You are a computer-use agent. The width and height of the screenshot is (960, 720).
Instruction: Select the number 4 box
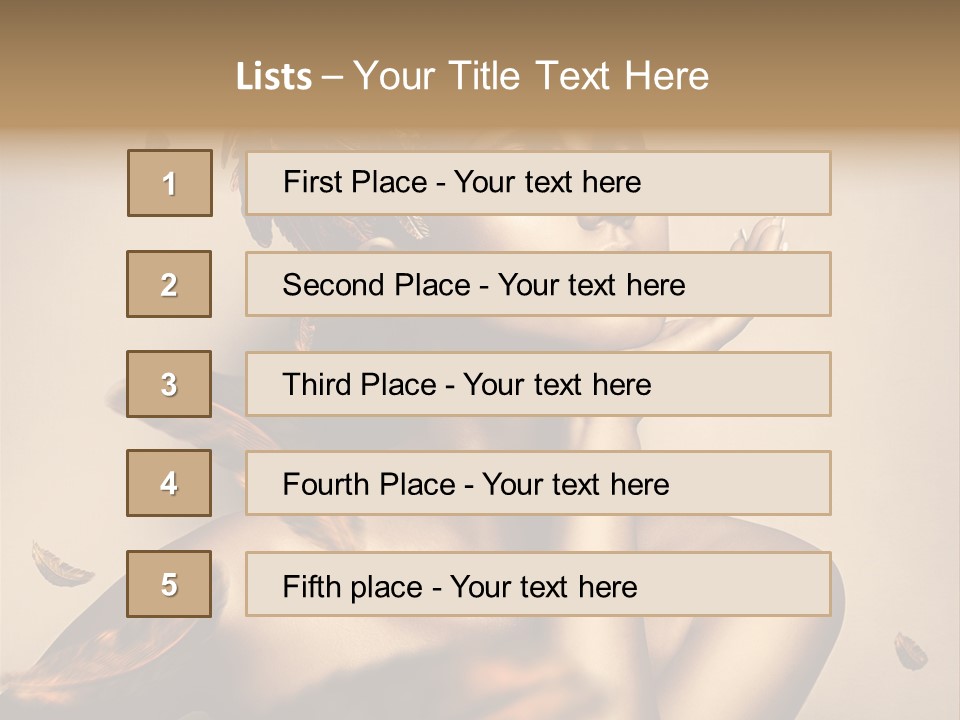click(x=169, y=483)
